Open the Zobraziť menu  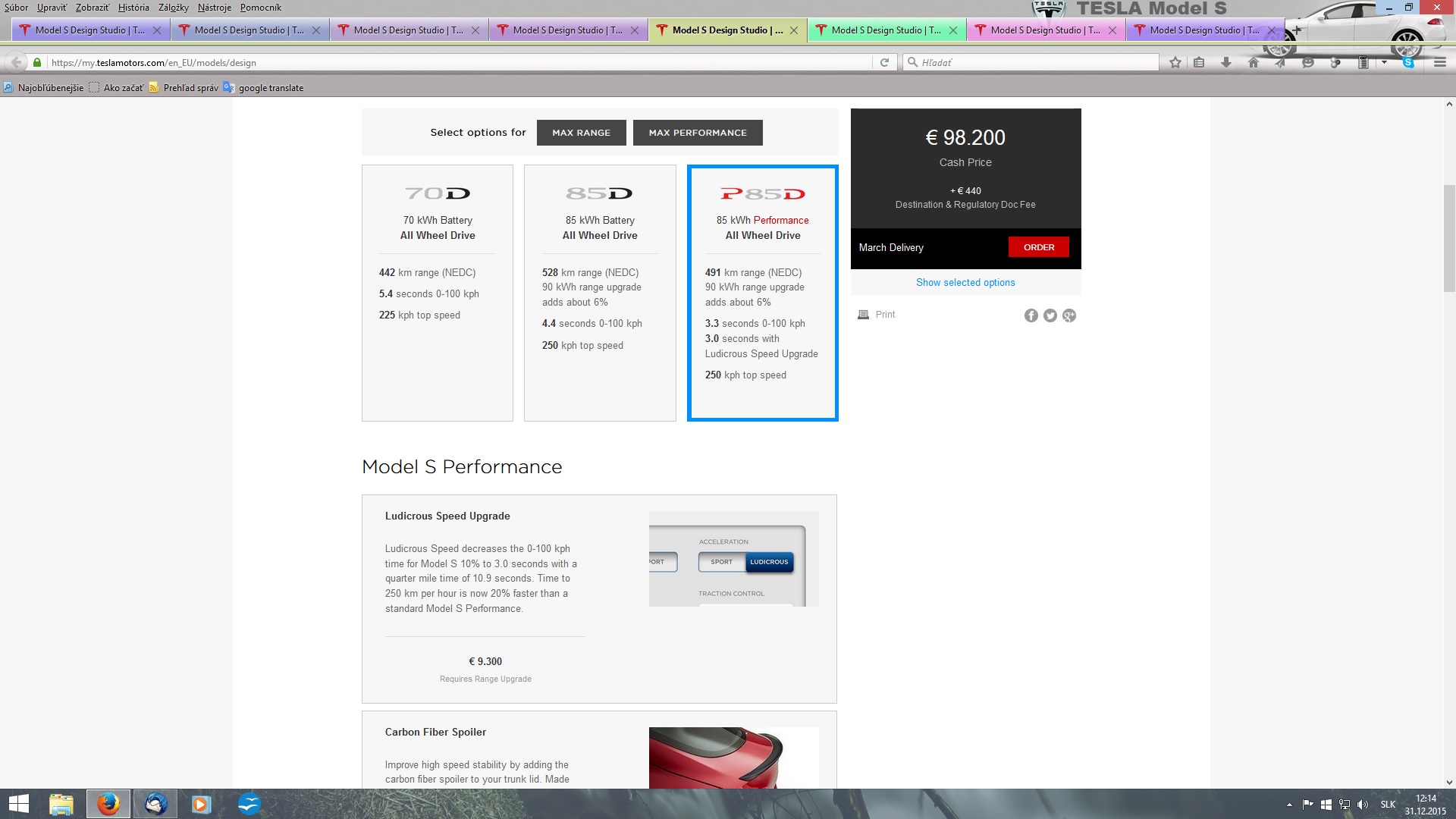[93, 8]
